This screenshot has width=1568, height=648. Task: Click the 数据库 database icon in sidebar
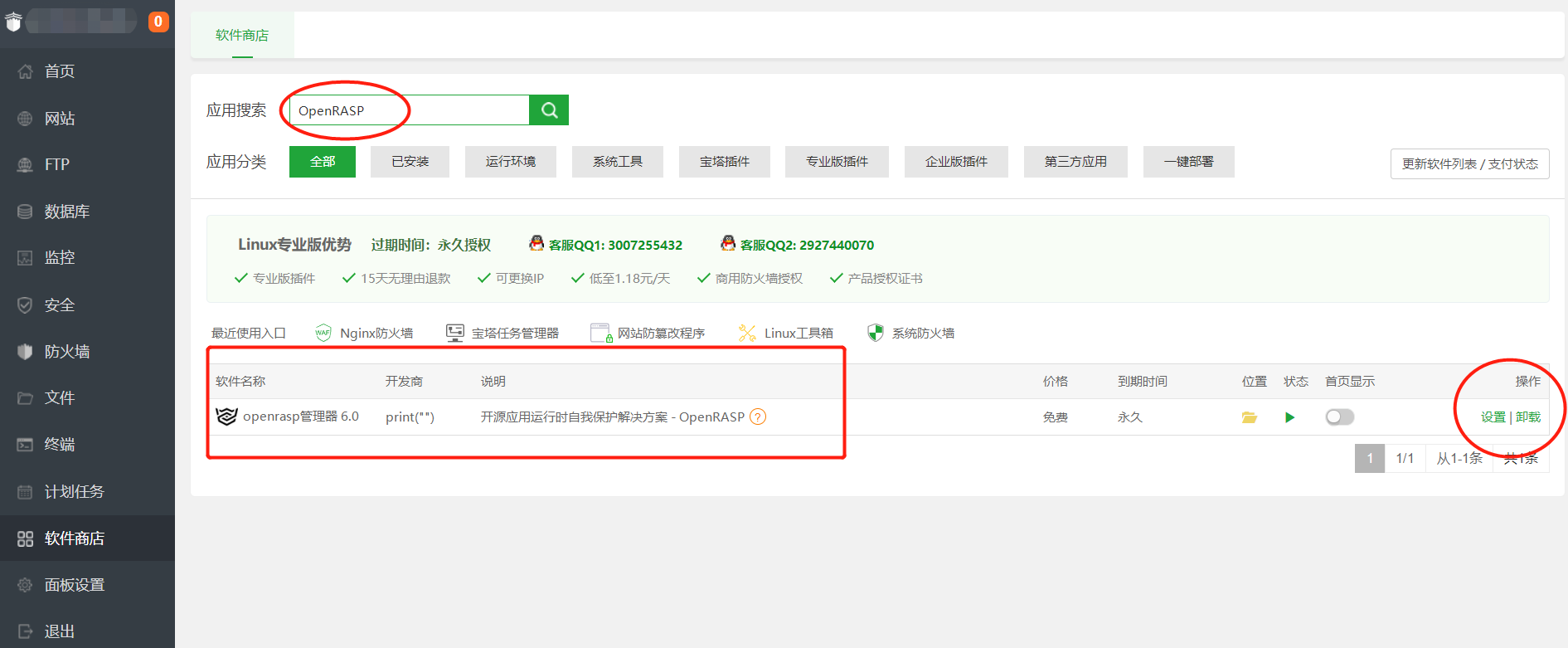coord(25,212)
